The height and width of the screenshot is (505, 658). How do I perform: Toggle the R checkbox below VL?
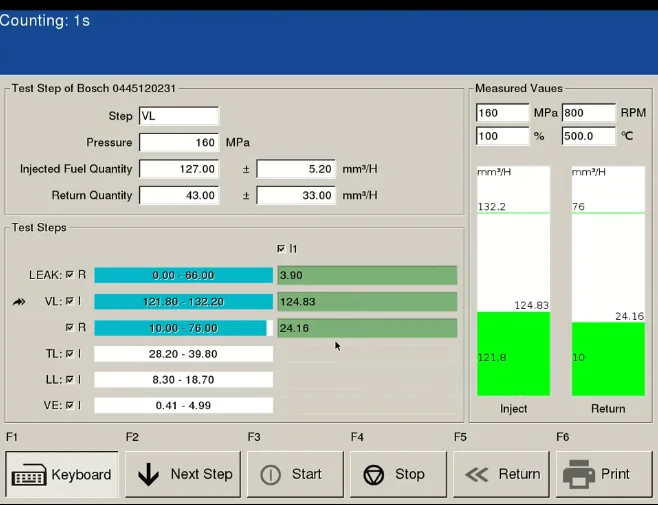click(70, 327)
